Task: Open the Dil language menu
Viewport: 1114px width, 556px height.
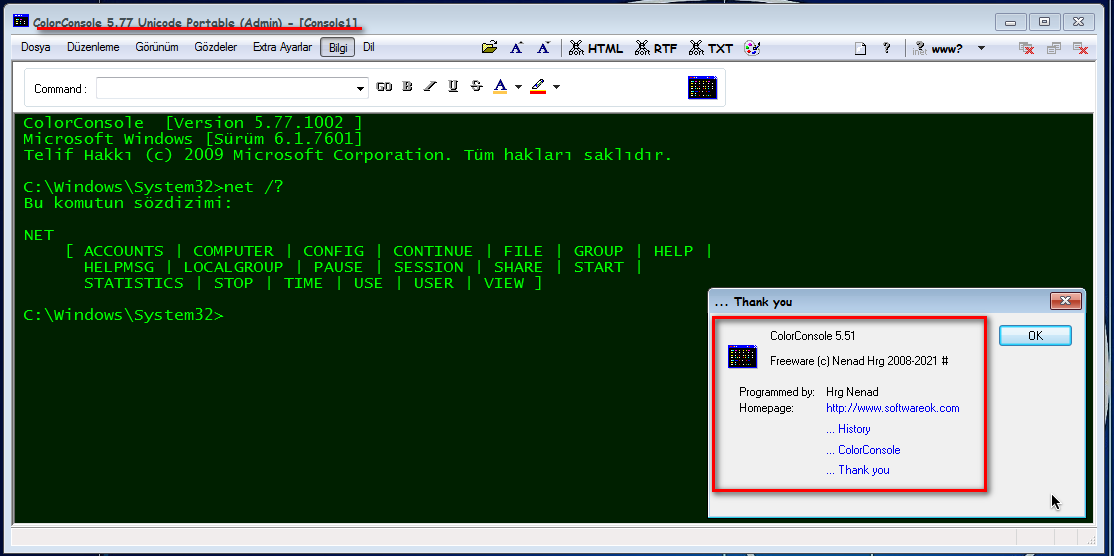Action: pyautogui.click(x=369, y=48)
